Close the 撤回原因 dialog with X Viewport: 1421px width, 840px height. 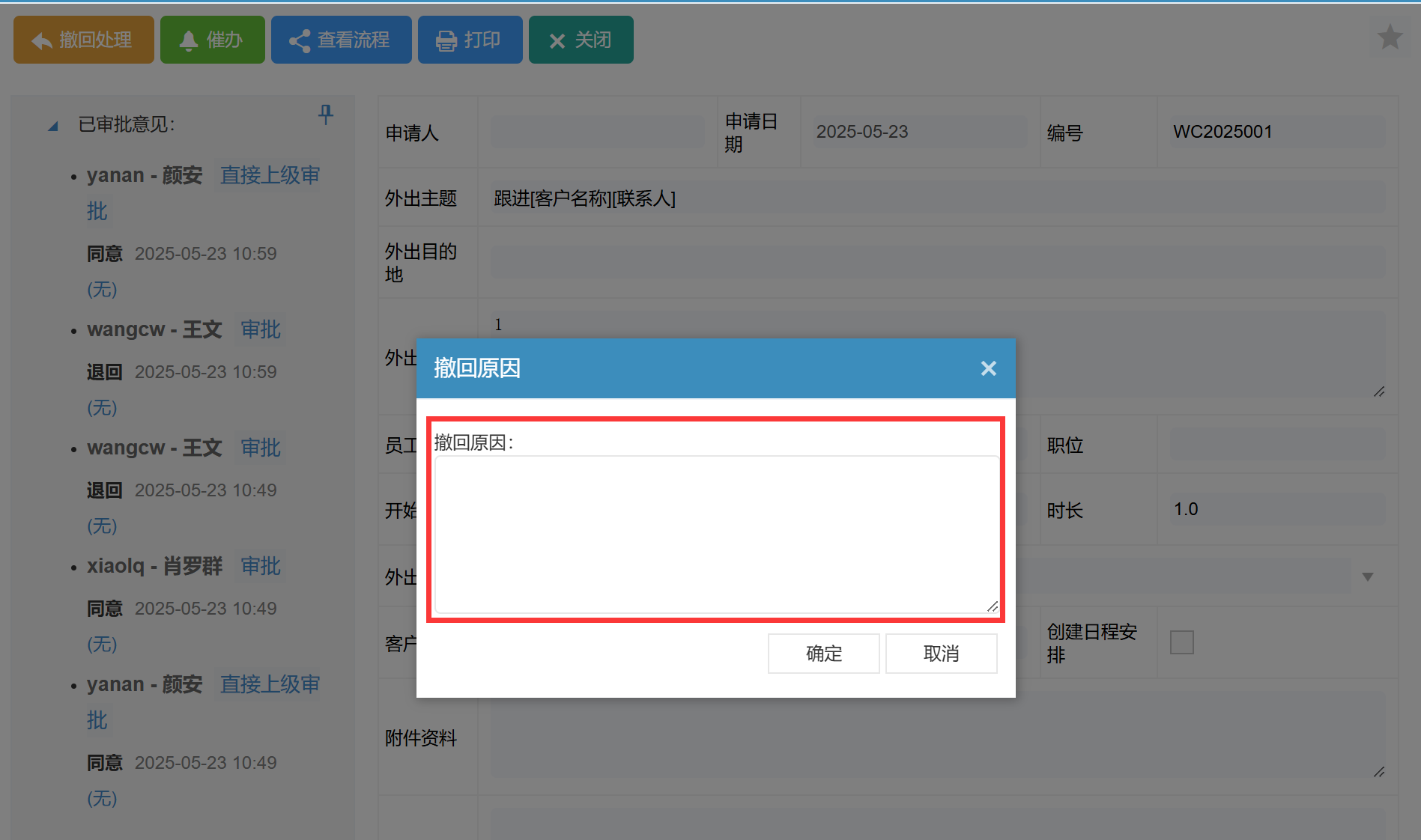(x=988, y=368)
